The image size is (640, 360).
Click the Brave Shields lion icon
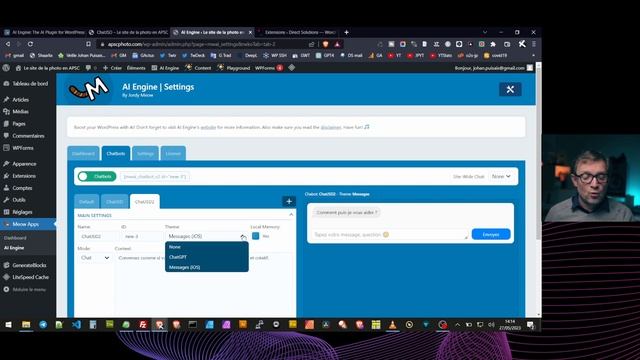click(326, 44)
